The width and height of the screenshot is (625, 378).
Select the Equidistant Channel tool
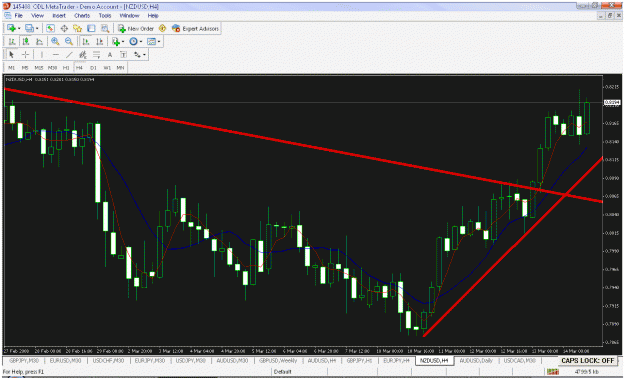click(x=83, y=55)
